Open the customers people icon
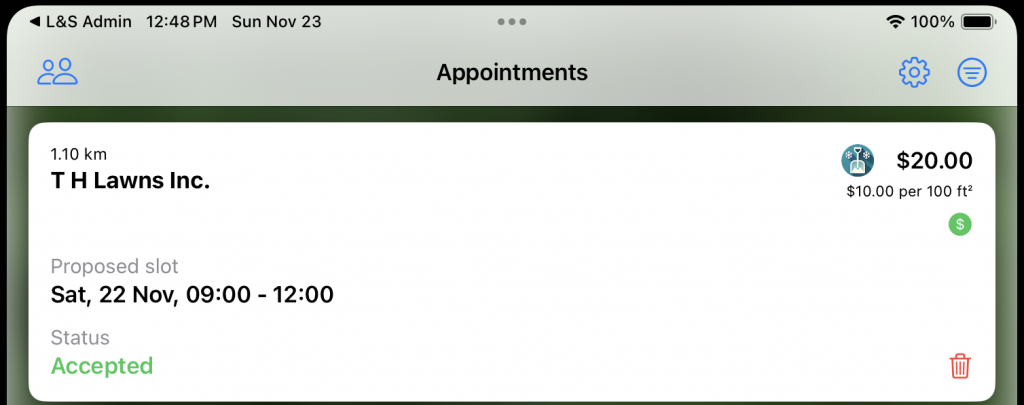 tap(58, 72)
